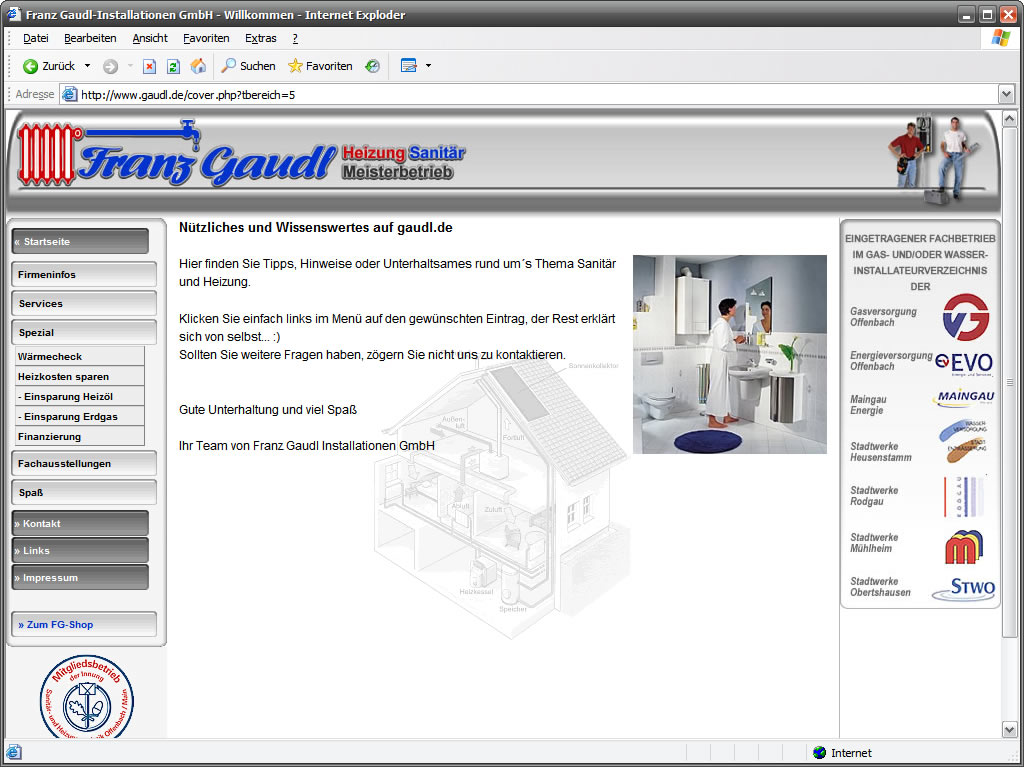Click text 'Gute Unterhaltung und viel Spaß'
The height and width of the screenshot is (768, 1024).
tap(268, 410)
